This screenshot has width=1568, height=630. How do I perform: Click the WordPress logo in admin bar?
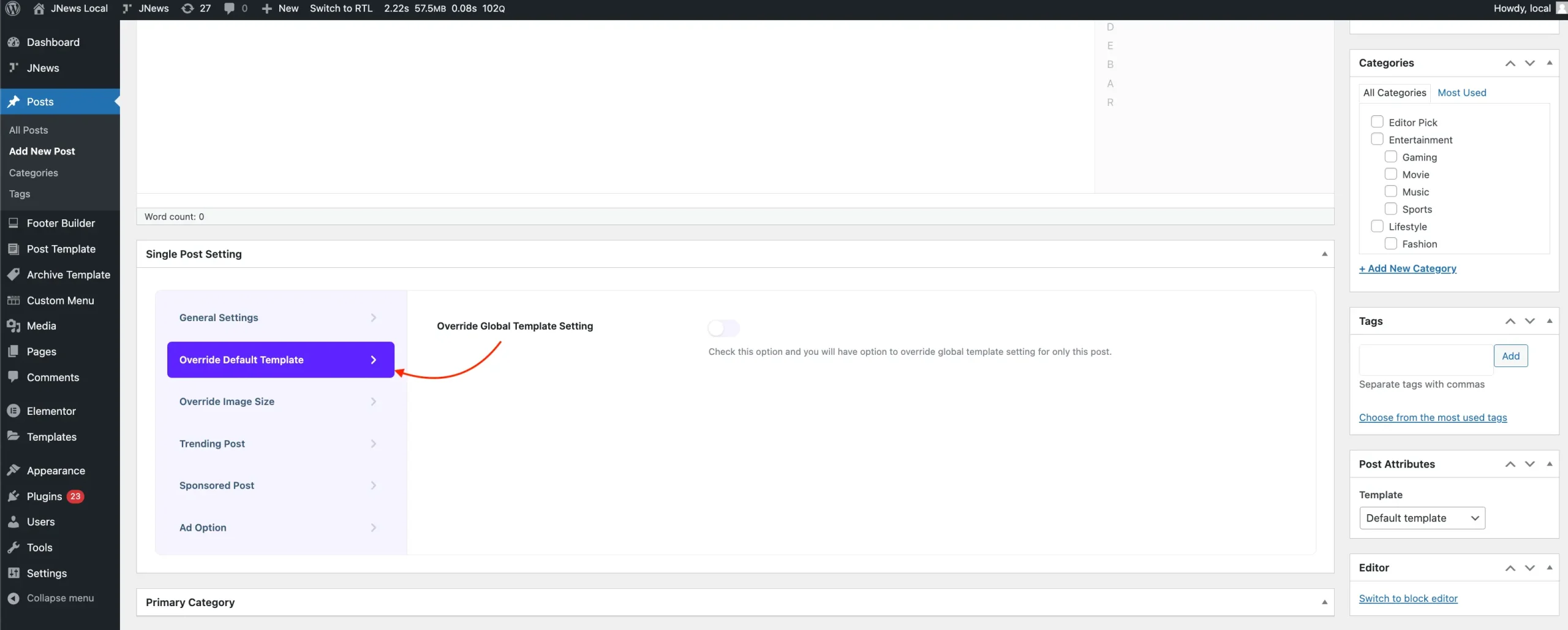click(x=13, y=9)
